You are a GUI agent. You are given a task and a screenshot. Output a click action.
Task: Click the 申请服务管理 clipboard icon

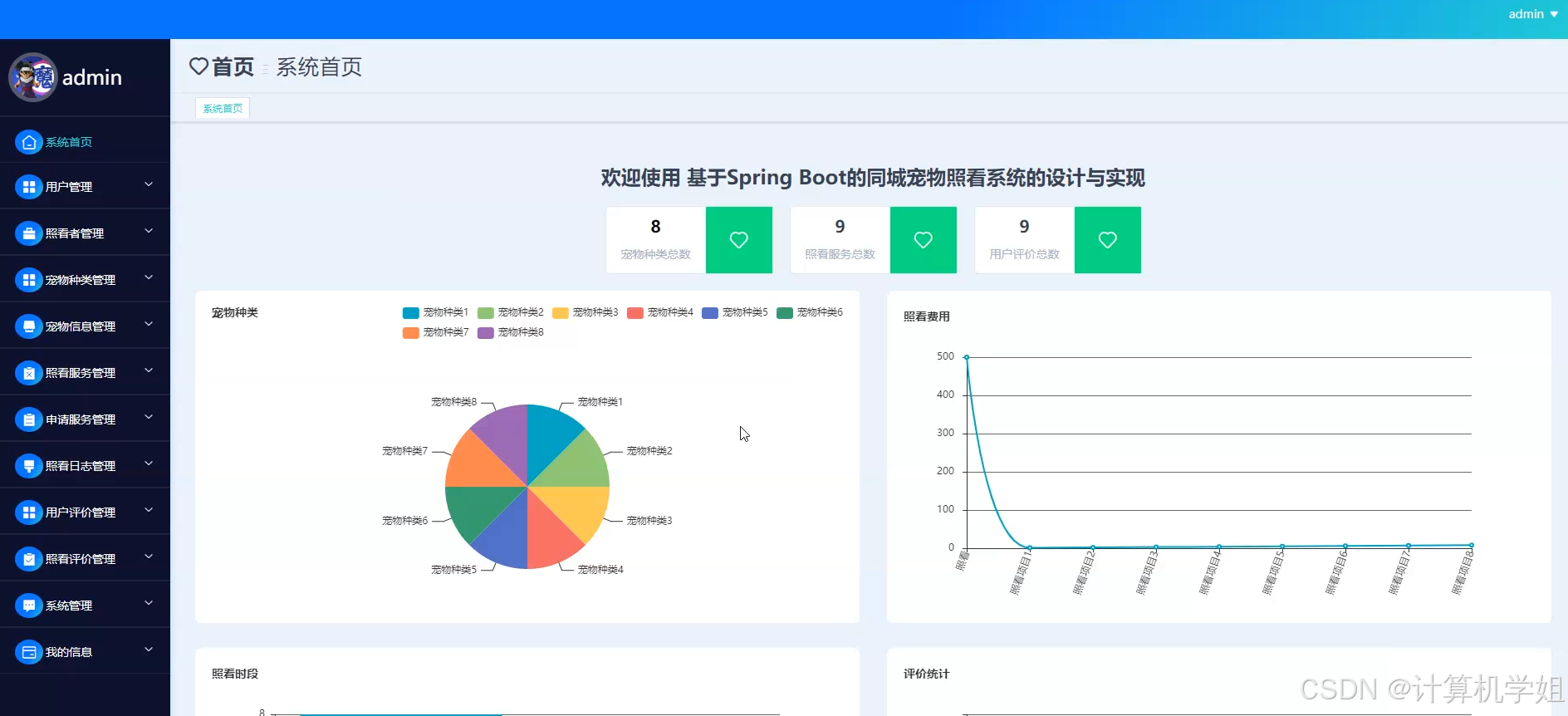coord(29,419)
